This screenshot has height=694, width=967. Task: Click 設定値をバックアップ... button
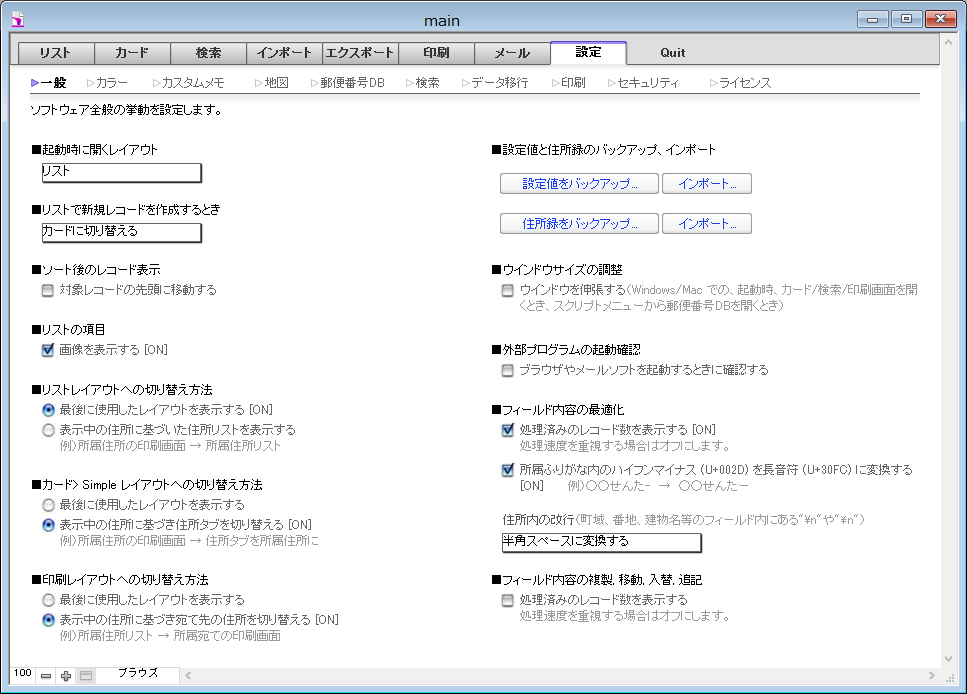(x=577, y=184)
